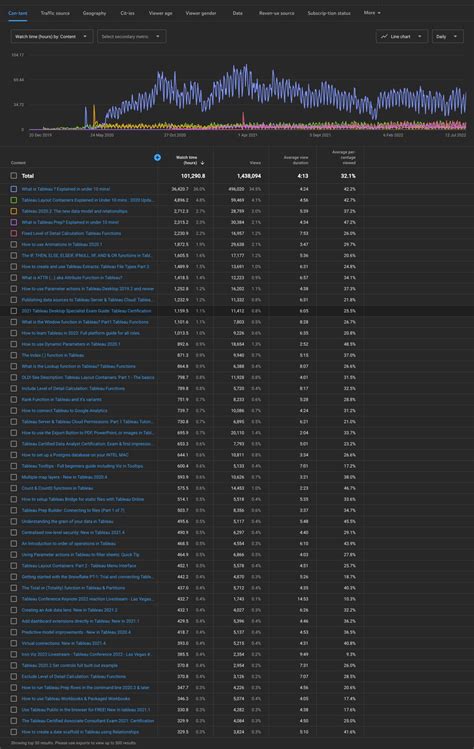Check the box for Exclude Level of Detail Calculation

coord(14,676)
